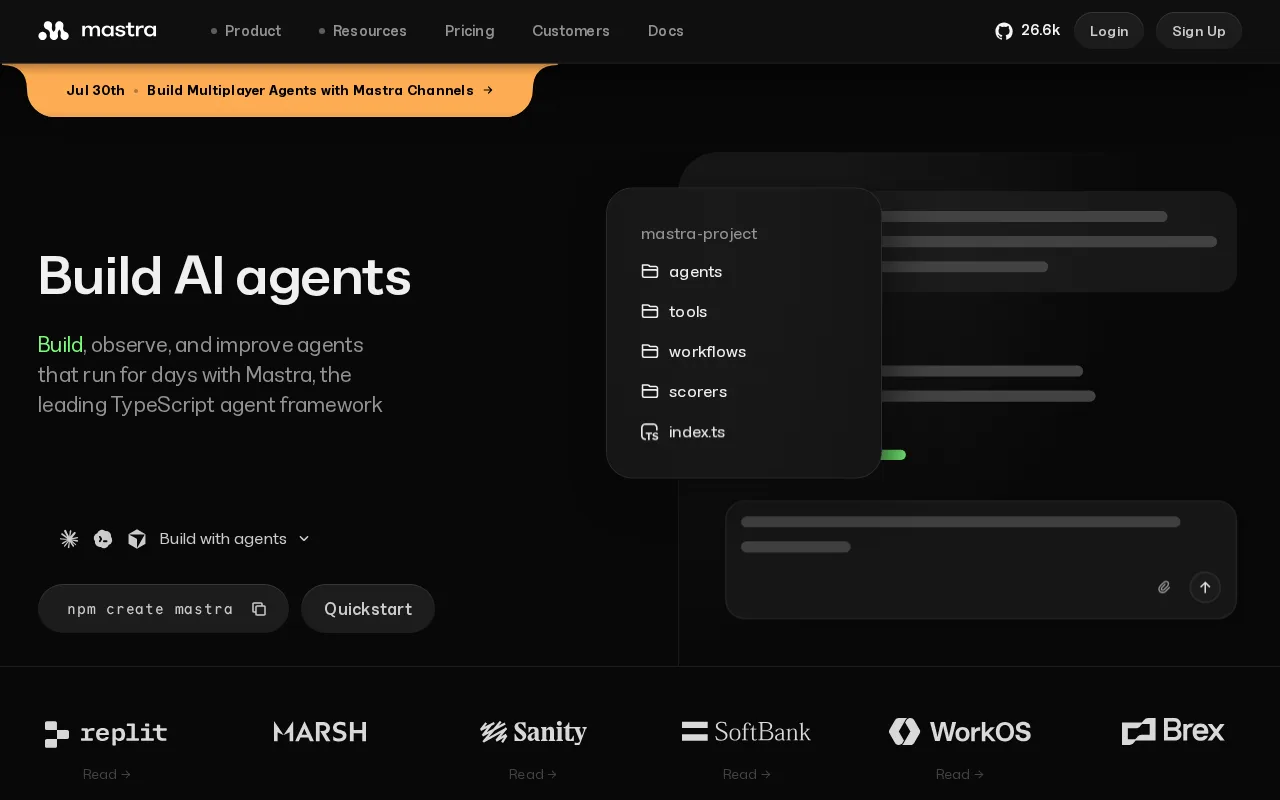Click inside the chat message input box

click(x=981, y=560)
